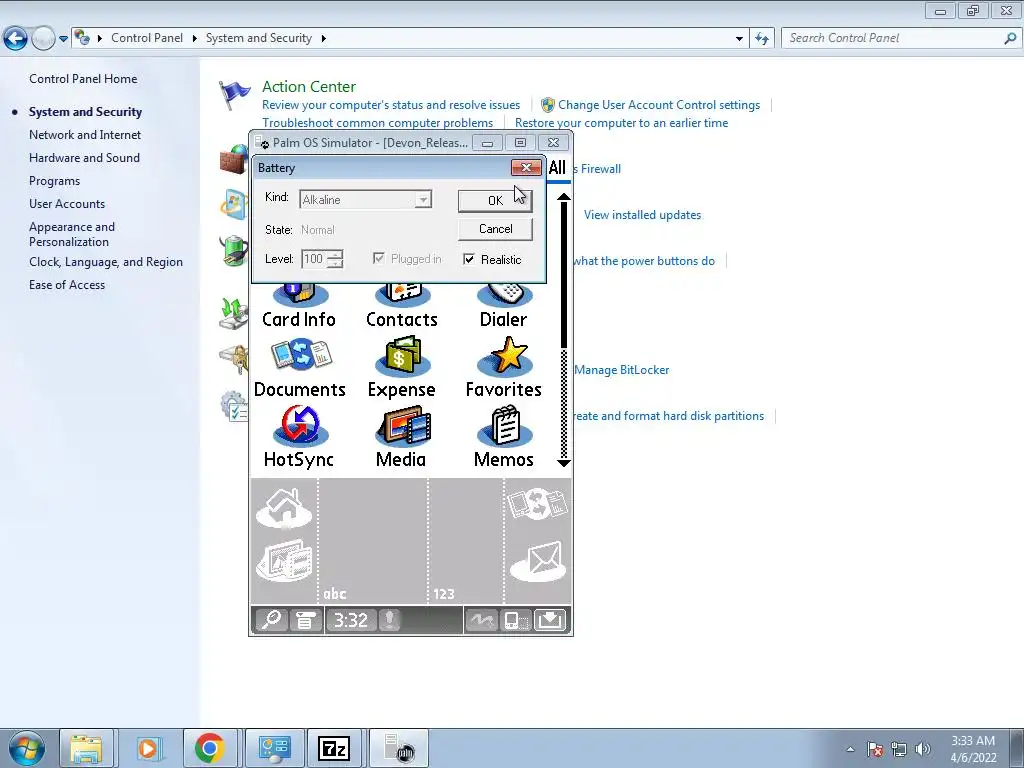The image size is (1024, 768).
Task: Expand the arrow after Control Panel breadcrumb
Action: (195, 39)
